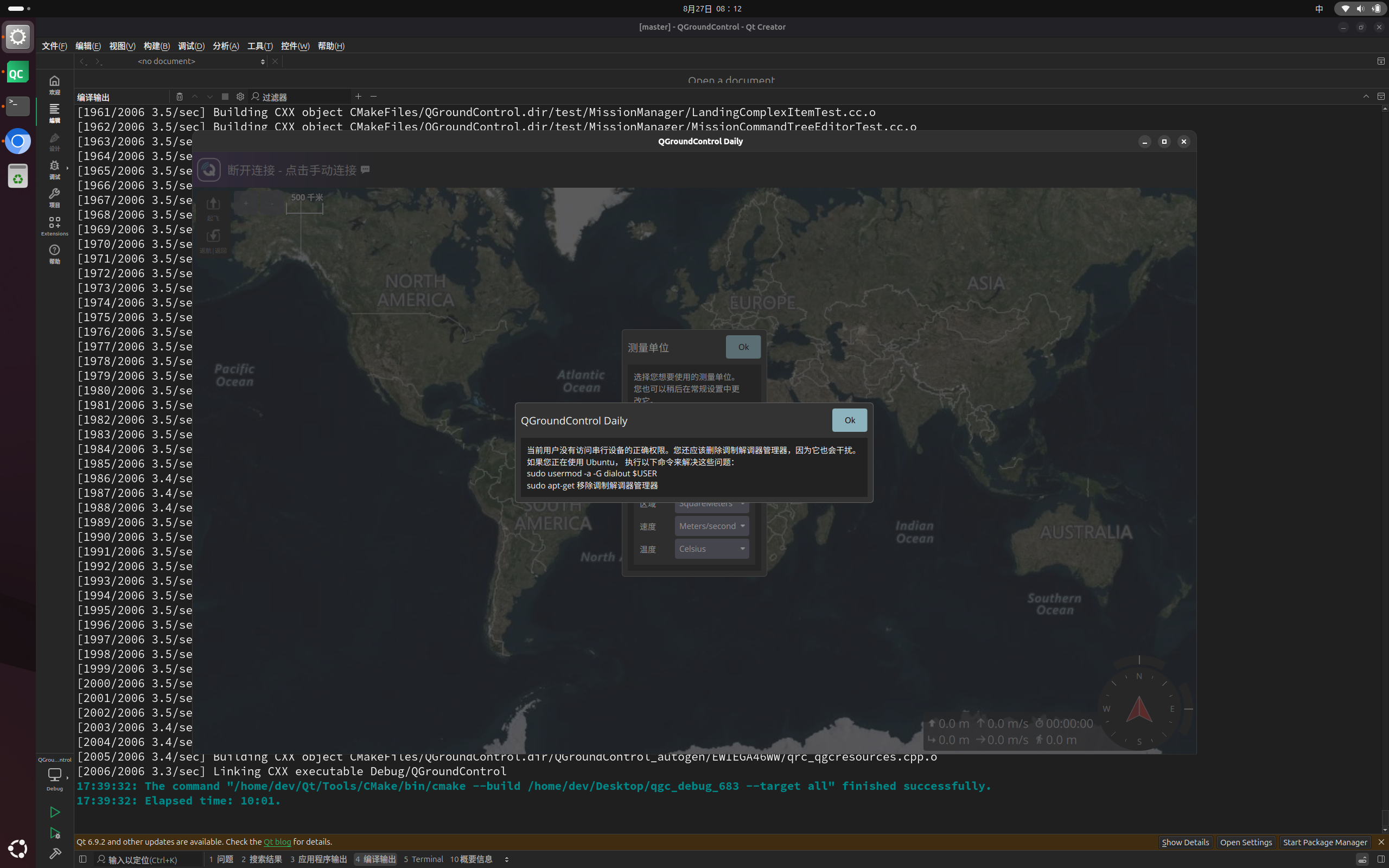Maximize the compile output pane
This screenshot has height=868, width=1389.
(x=1381, y=97)
